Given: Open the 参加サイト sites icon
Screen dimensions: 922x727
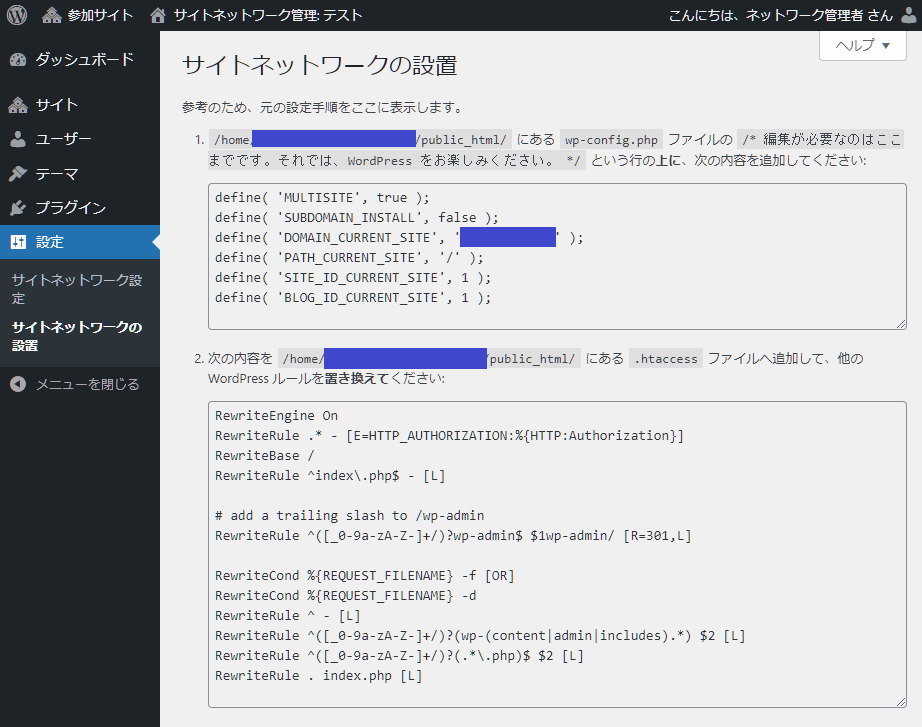Looking at the screenshot, I should [x=52, y=15].
